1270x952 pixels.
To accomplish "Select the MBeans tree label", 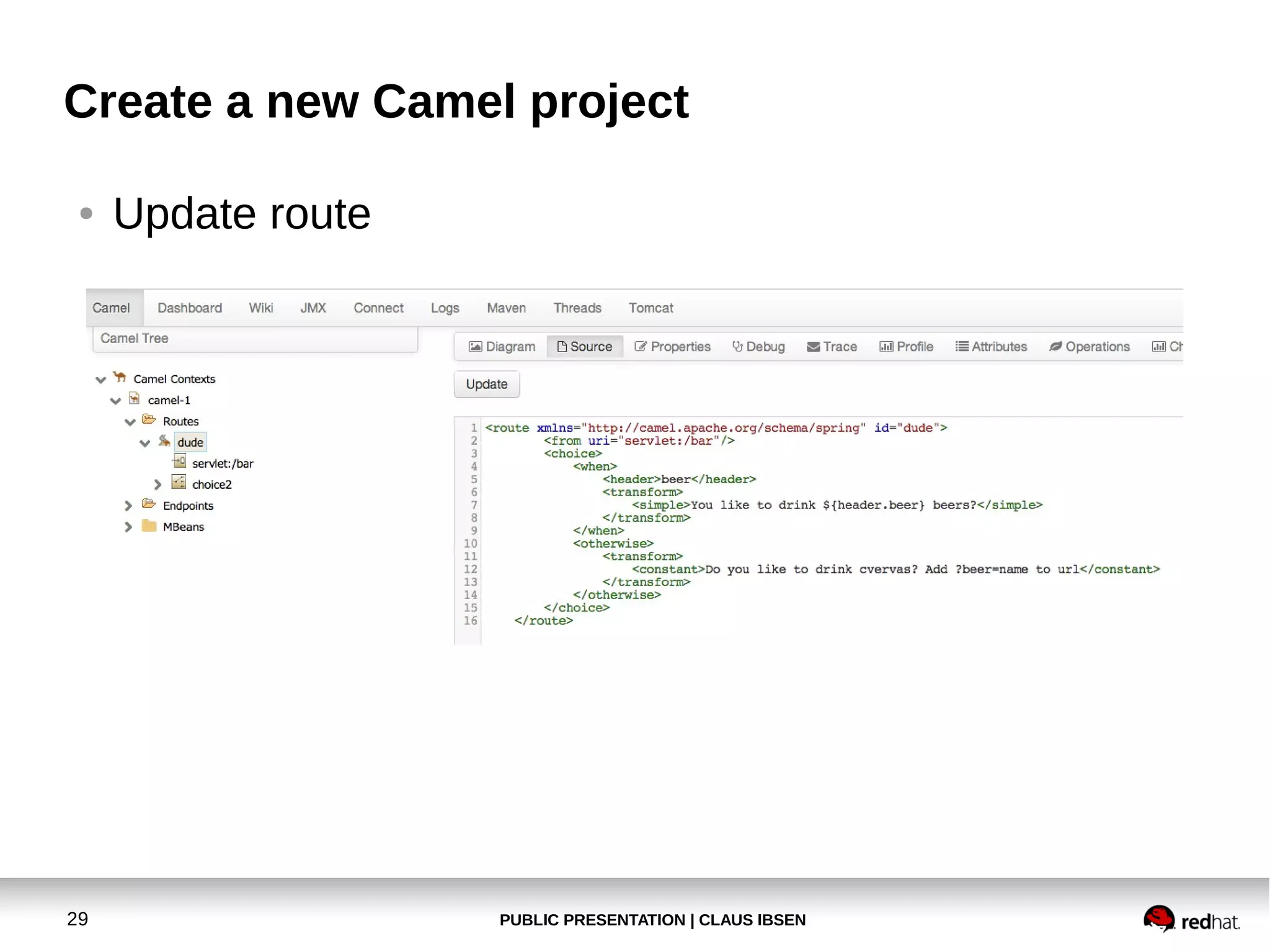I will pyautogui.click(x=184, y=527).
